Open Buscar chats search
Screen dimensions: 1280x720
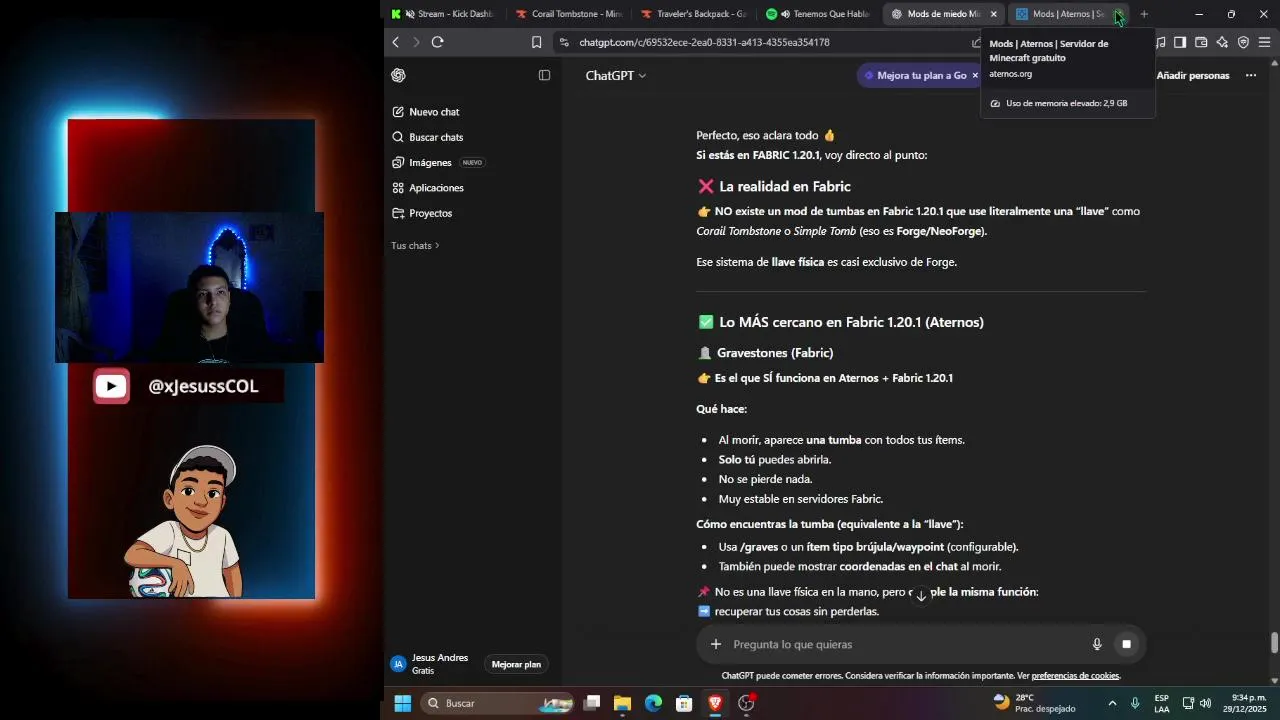(x=428, y=137)
